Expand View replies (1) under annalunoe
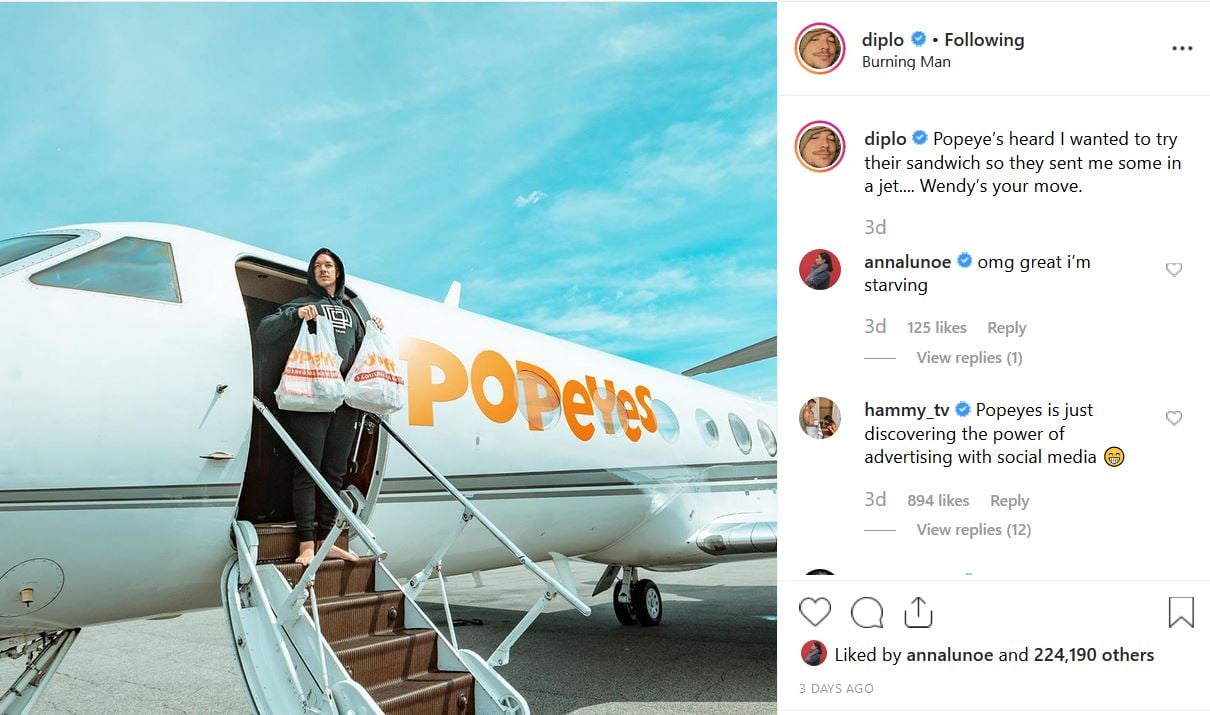 pyautogui.click(x=969, y=358)
